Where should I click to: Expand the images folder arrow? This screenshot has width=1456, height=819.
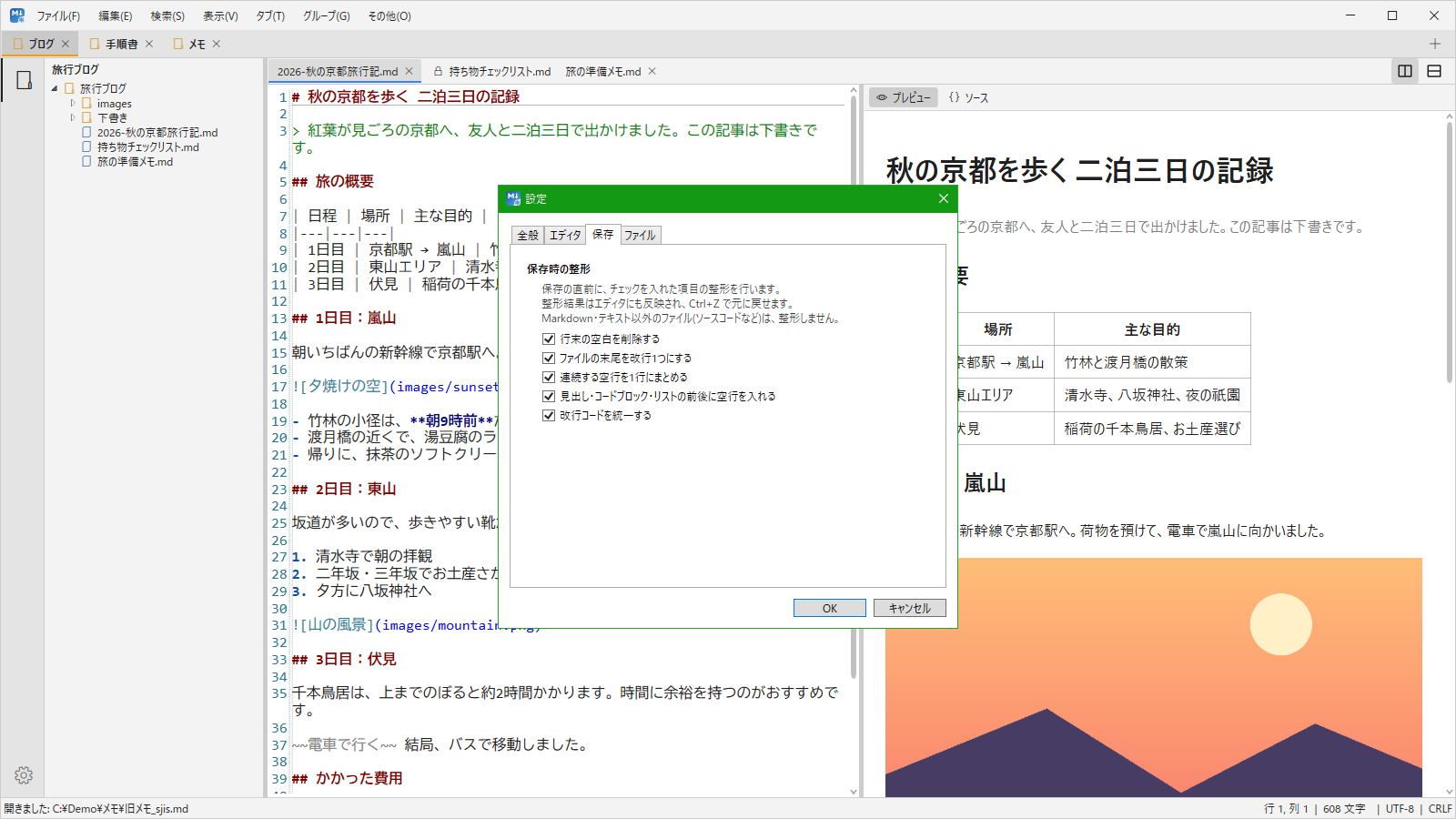click(73, 104)
